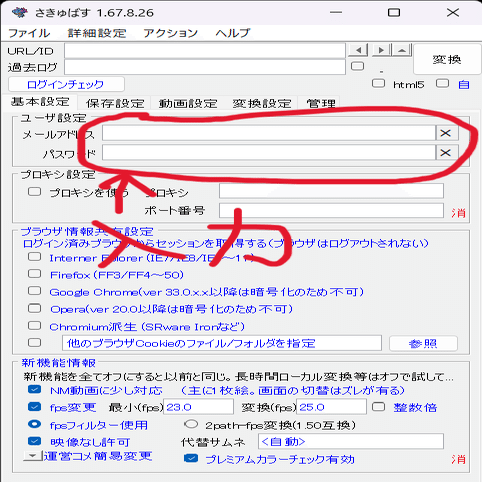The width and height of the screenshot is (482, 482).
Task: Click the URL/ID input field
Action: click(205, 51)
